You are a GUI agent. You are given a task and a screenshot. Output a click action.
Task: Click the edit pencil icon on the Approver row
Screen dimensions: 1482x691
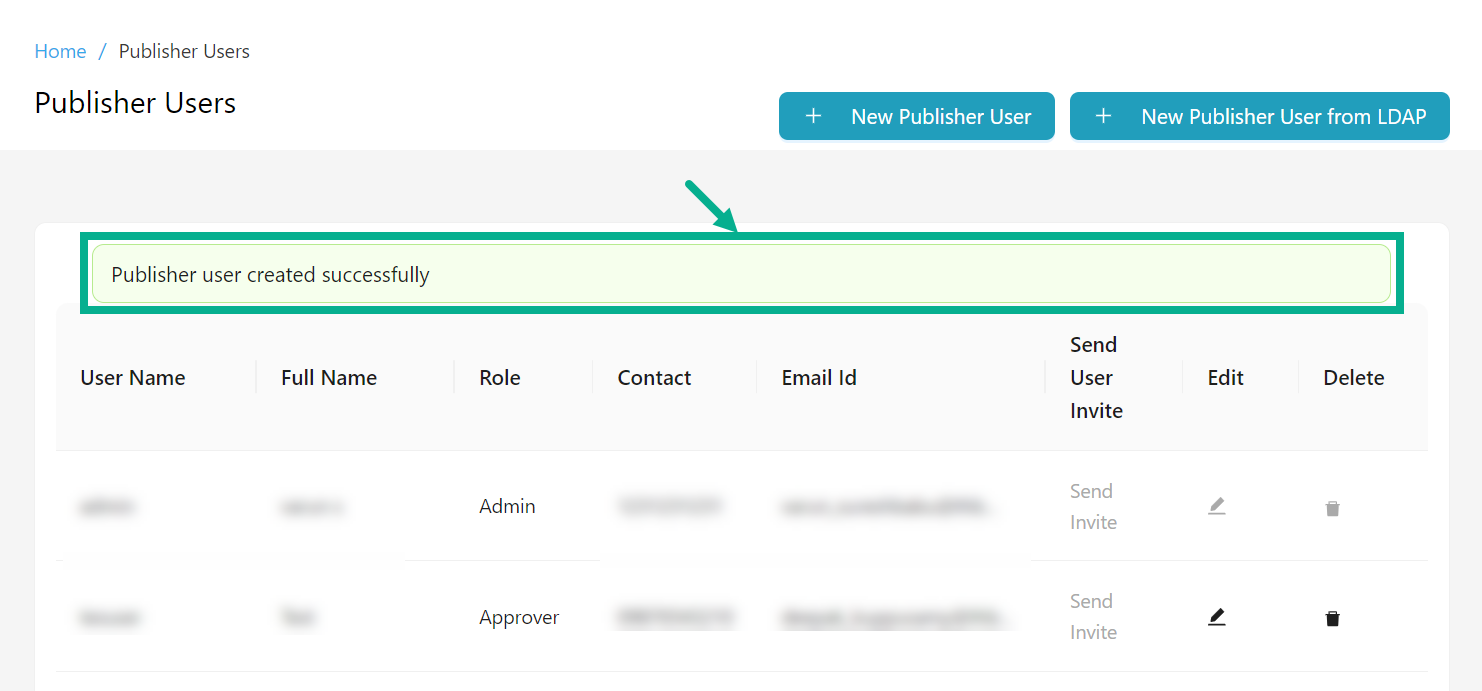1217,617
